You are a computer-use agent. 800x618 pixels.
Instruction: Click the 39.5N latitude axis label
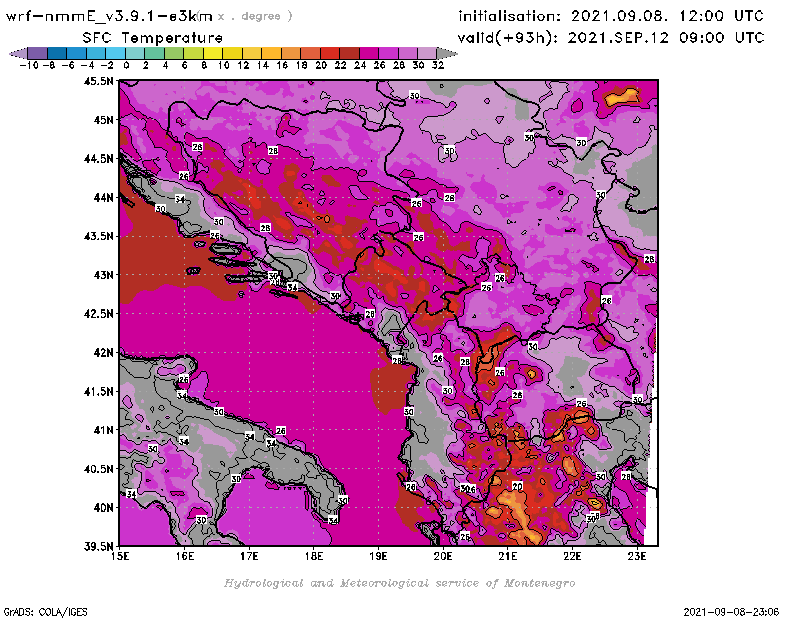99,546
